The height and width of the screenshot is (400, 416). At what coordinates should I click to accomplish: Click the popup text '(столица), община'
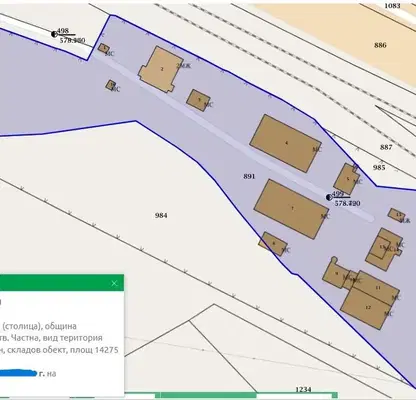pyautogui.click(x=39, y=326)
